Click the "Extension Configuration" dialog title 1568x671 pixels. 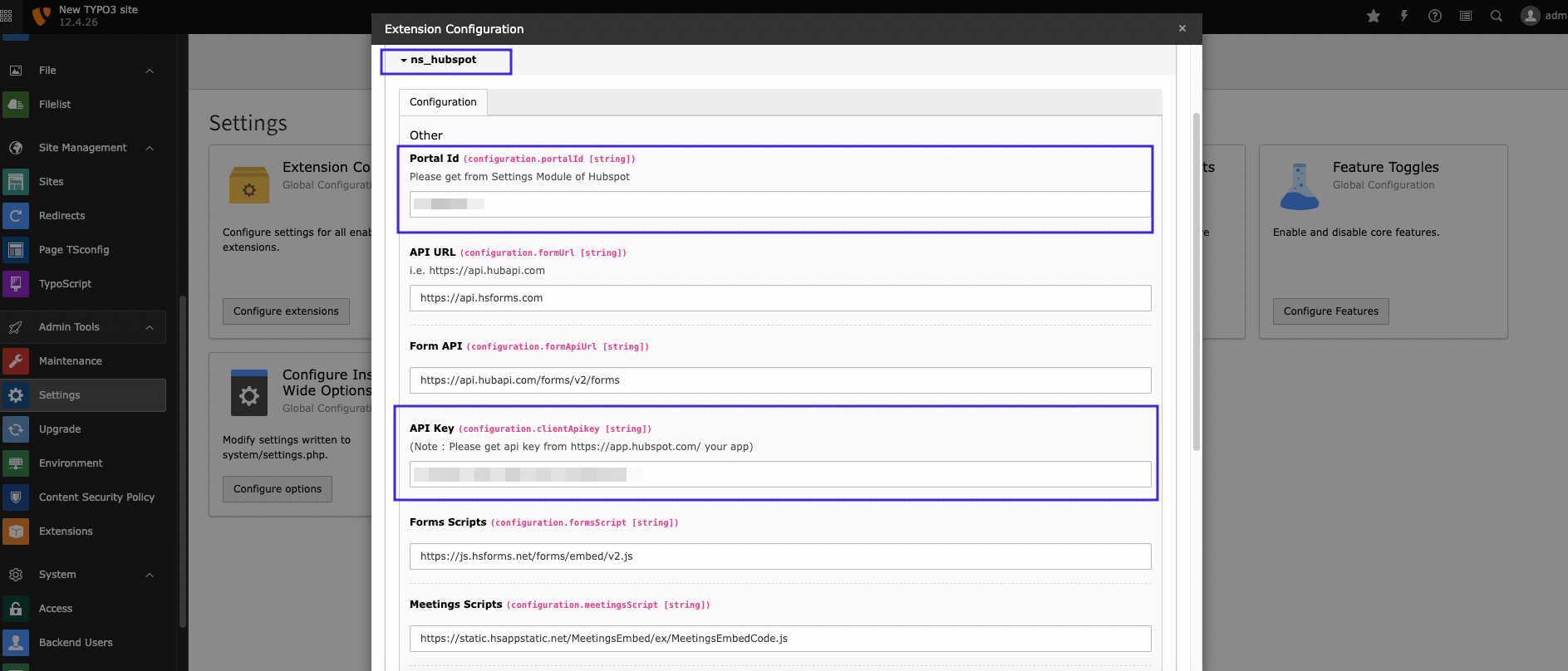pyautogui.click(x=454, y=29)
